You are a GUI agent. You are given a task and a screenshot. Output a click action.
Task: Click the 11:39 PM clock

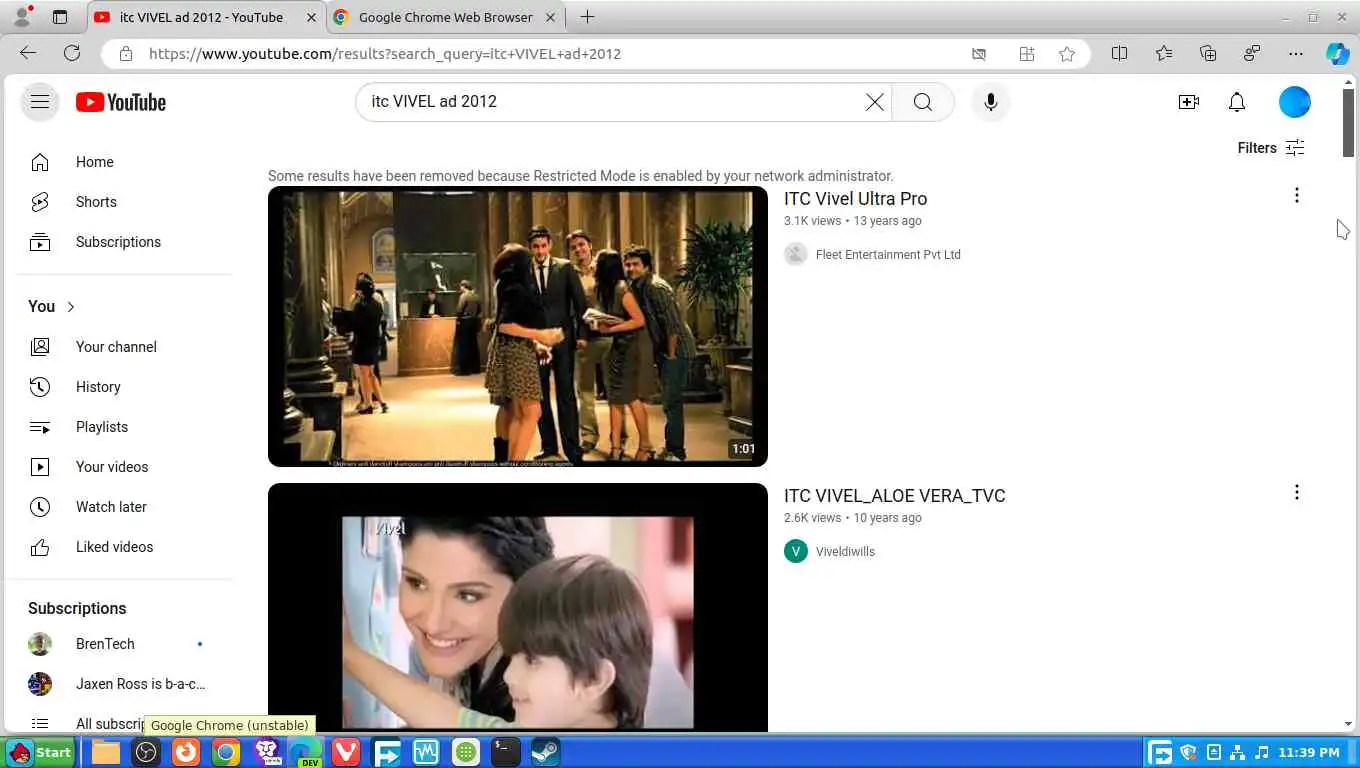point(1309,752)
